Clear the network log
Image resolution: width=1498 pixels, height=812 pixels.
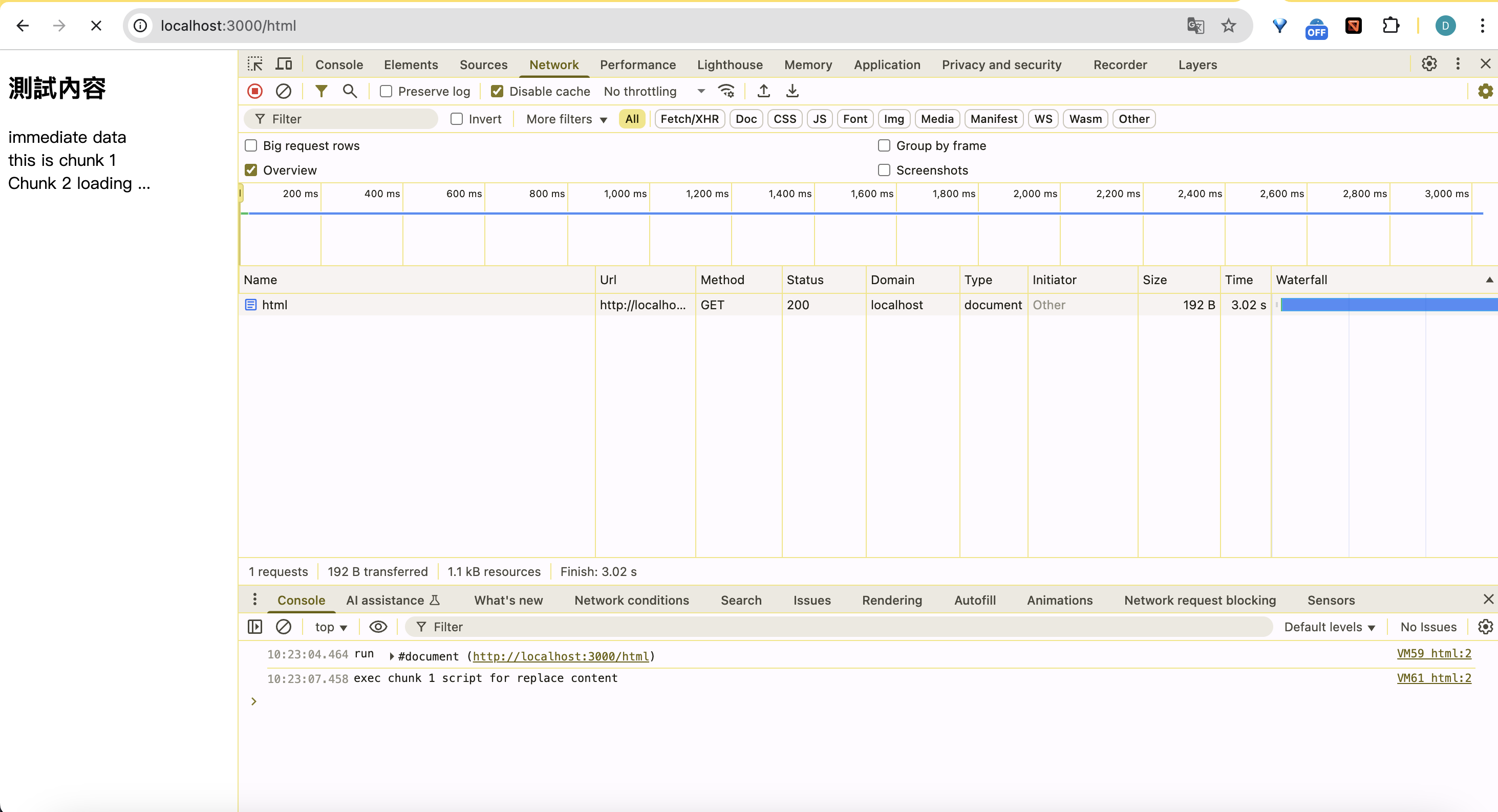click(x=283, y=91)
